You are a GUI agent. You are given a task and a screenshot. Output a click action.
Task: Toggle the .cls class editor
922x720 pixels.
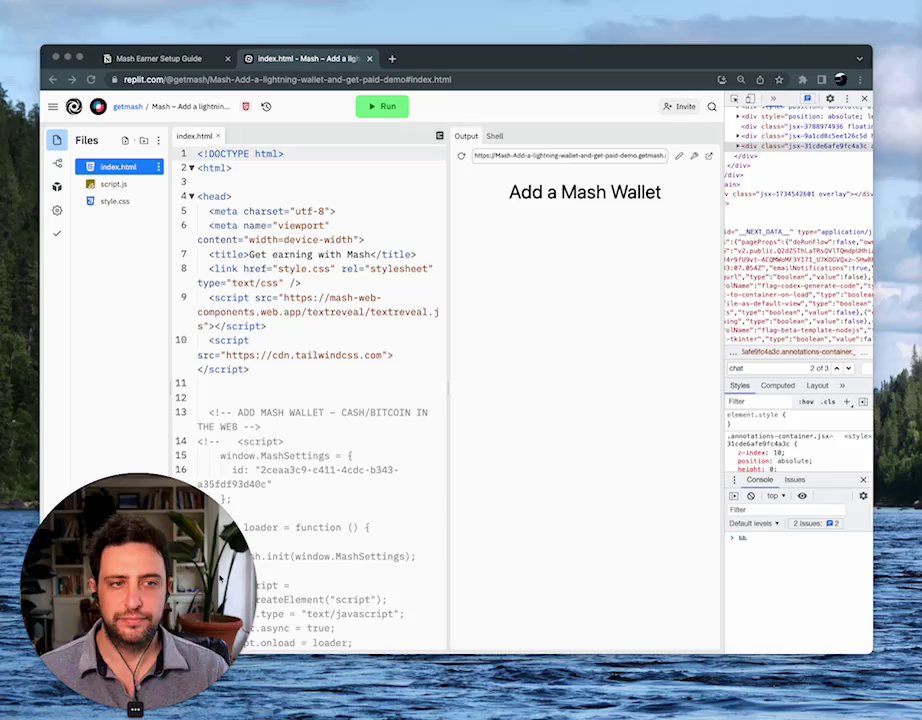(x=829, y=402)
